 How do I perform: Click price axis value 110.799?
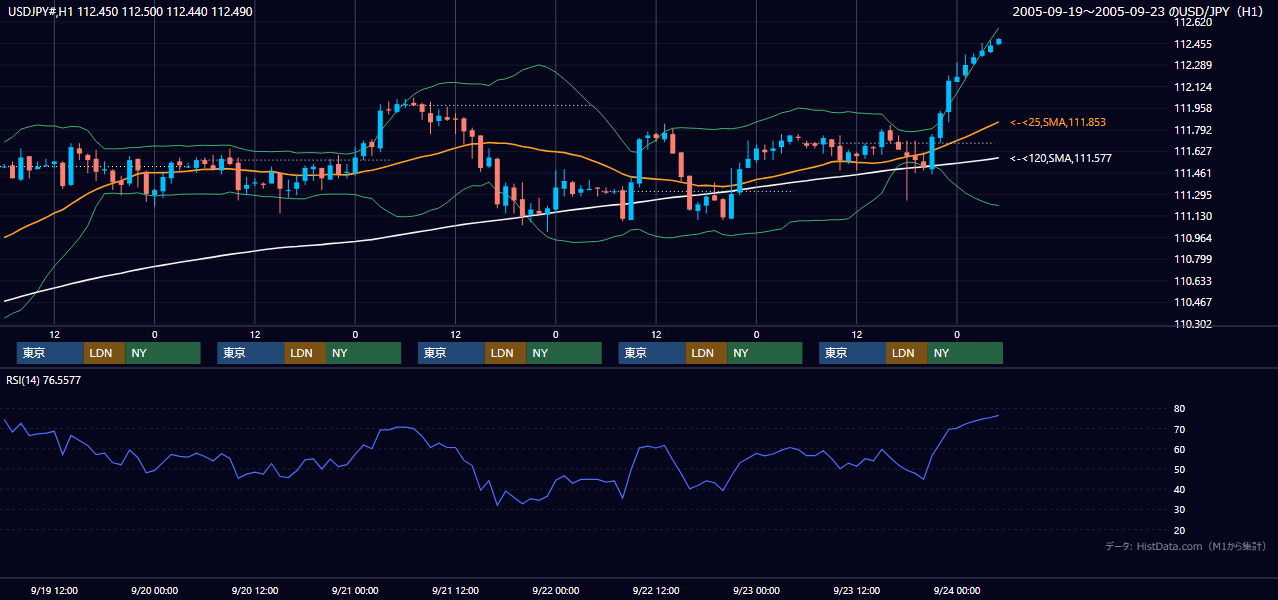tap(1193, 259)
